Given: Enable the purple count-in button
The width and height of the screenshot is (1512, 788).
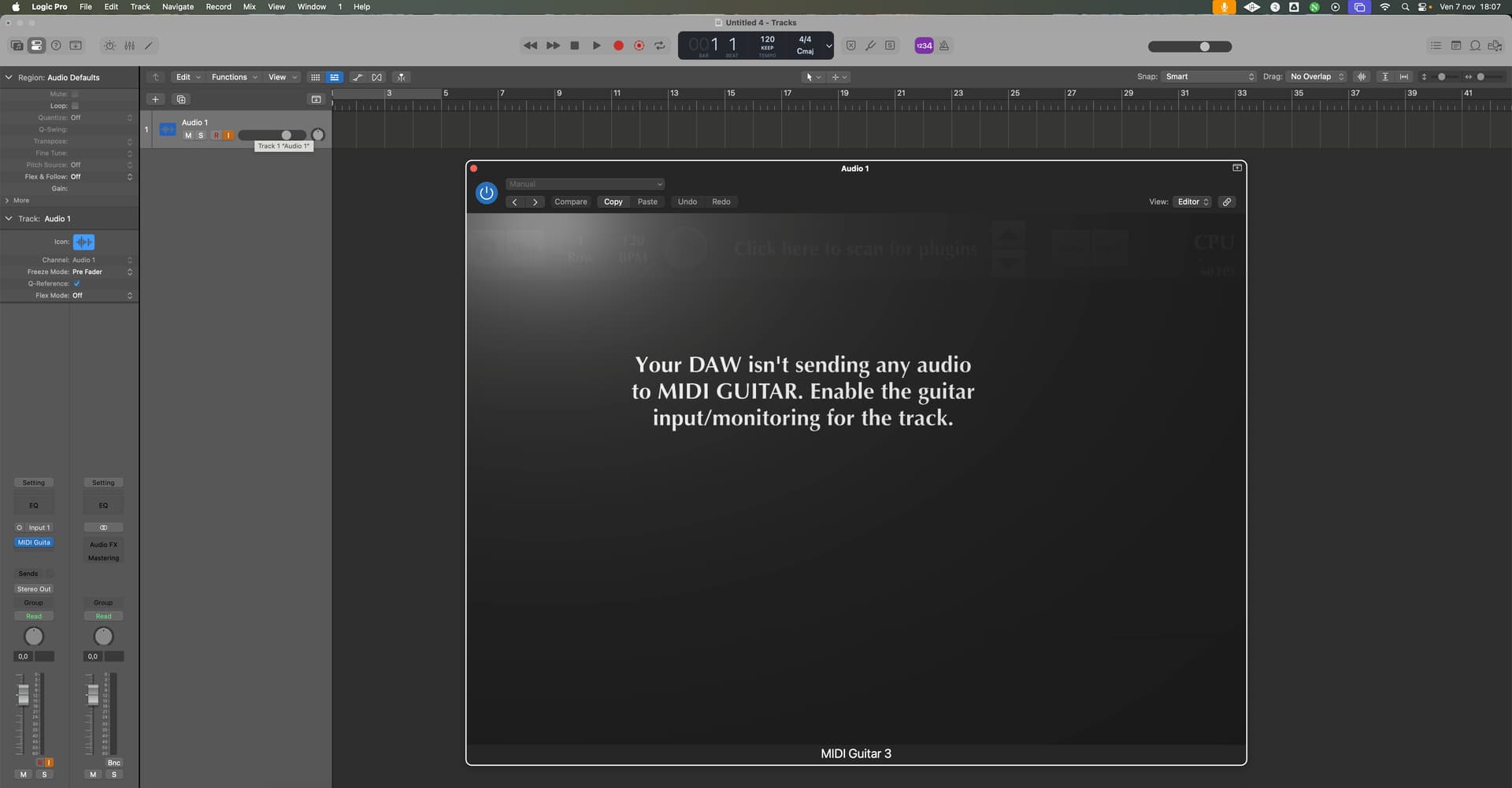Looking at the screenshot, I should tap(923, 46).
